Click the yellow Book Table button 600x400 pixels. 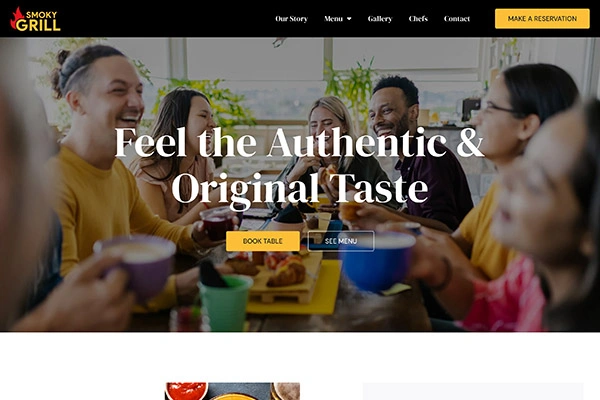click(x=263, y=241)
